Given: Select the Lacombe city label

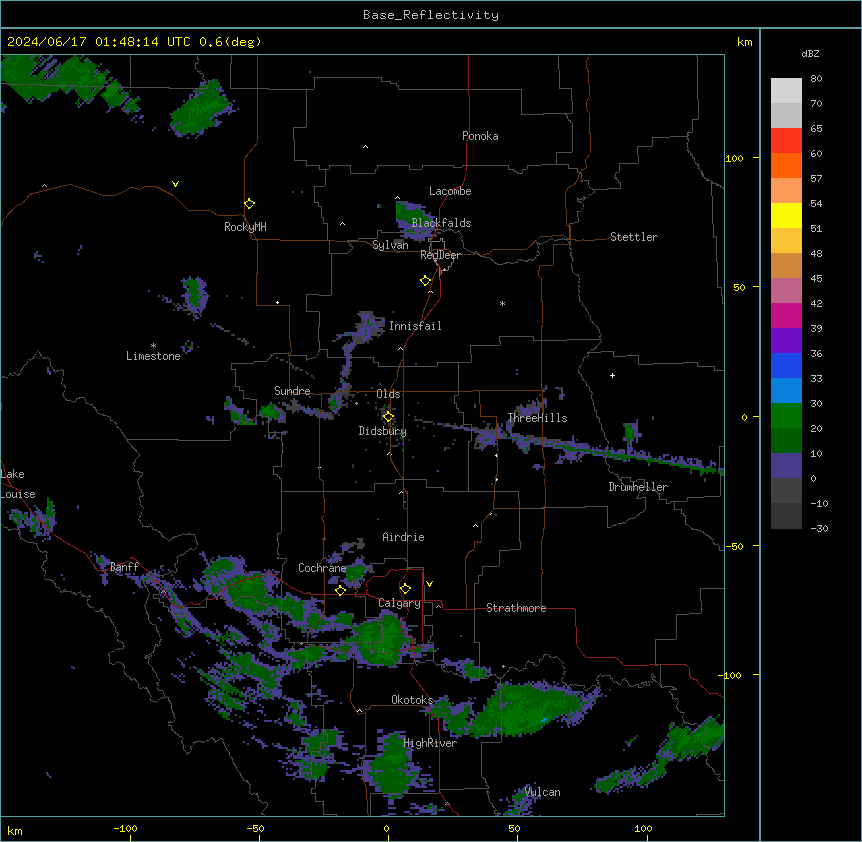Looking at the screenshot, I should click(x=450, y=191).
